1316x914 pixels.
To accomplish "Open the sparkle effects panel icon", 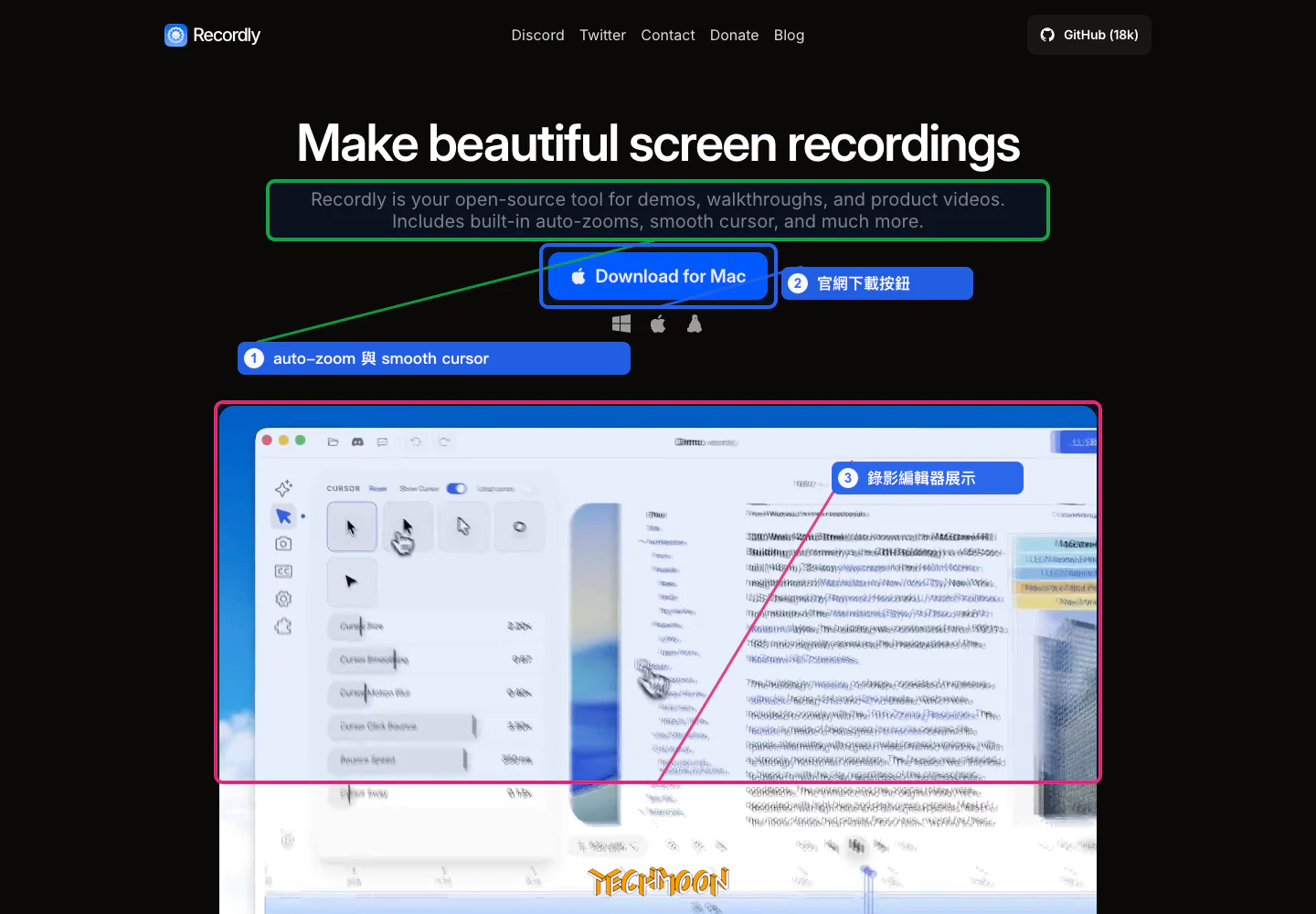I will [x=283, y=488].
